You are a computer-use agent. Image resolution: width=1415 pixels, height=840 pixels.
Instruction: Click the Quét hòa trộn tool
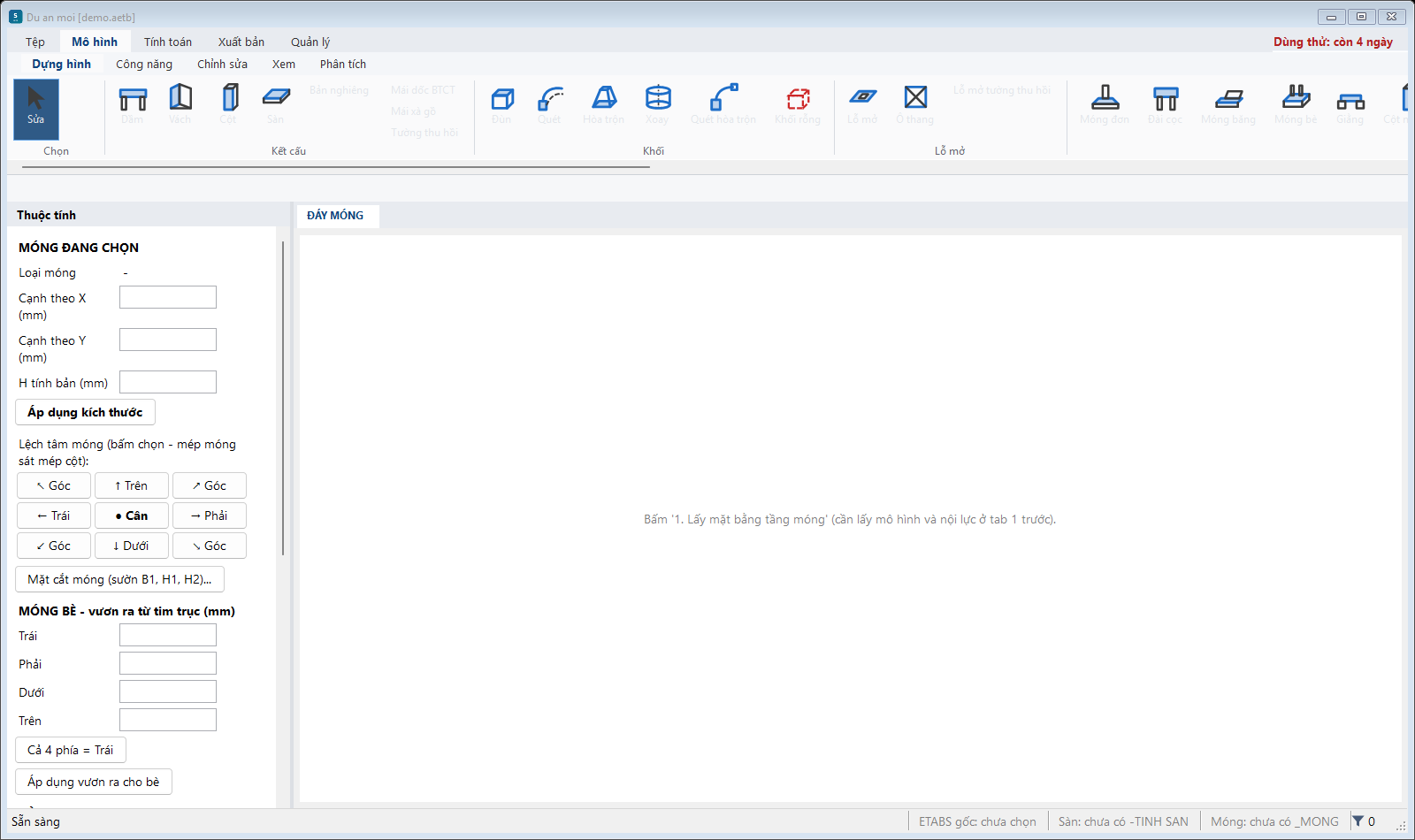723,105
